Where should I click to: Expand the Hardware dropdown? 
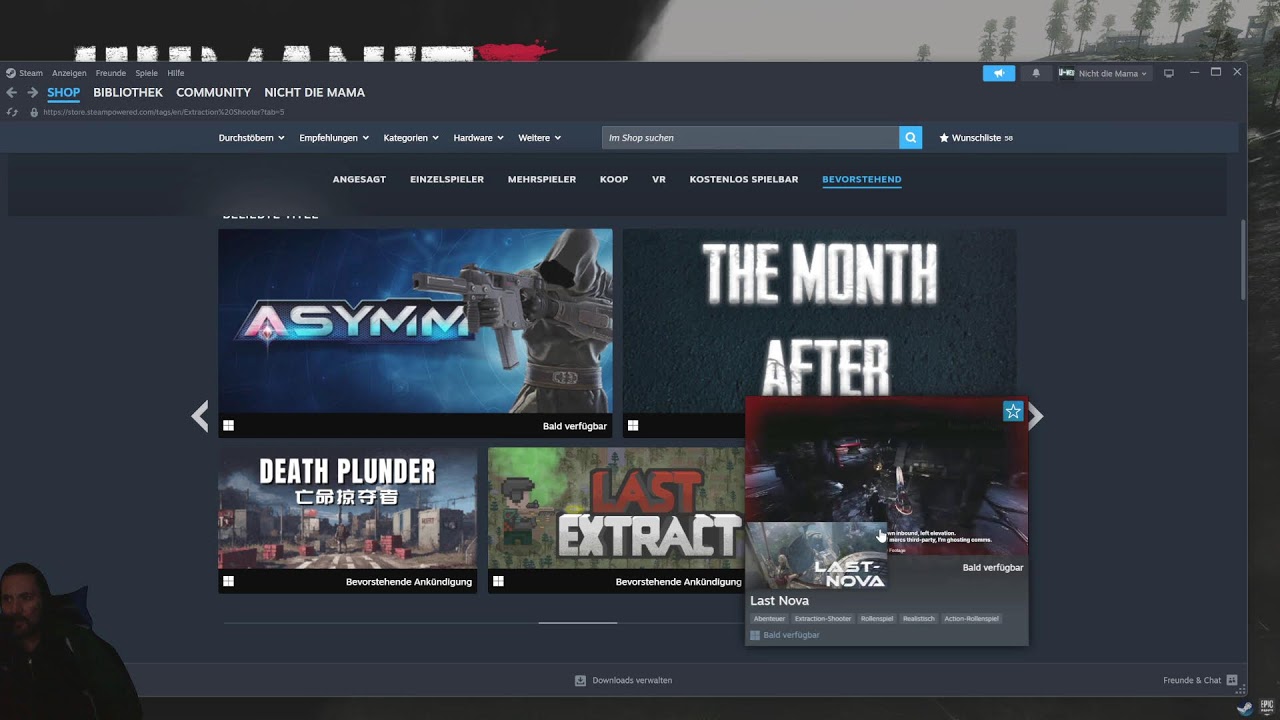point(478,138)
